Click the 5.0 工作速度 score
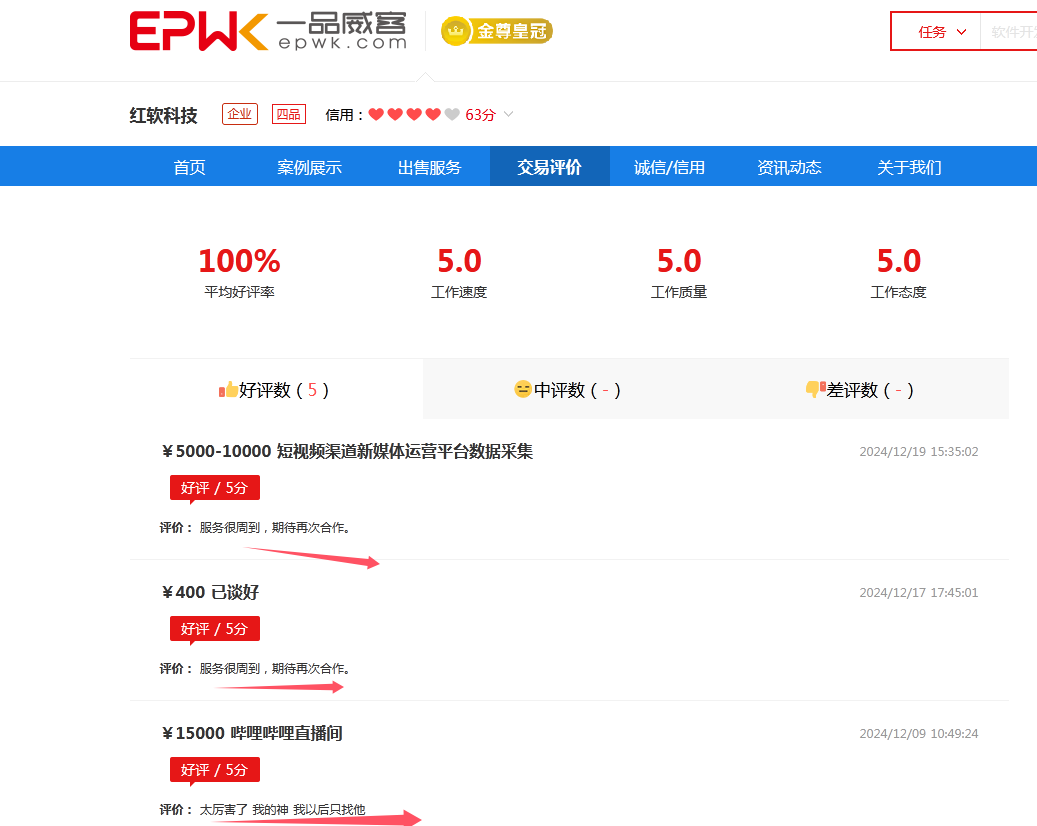 (x=459, y=261)
